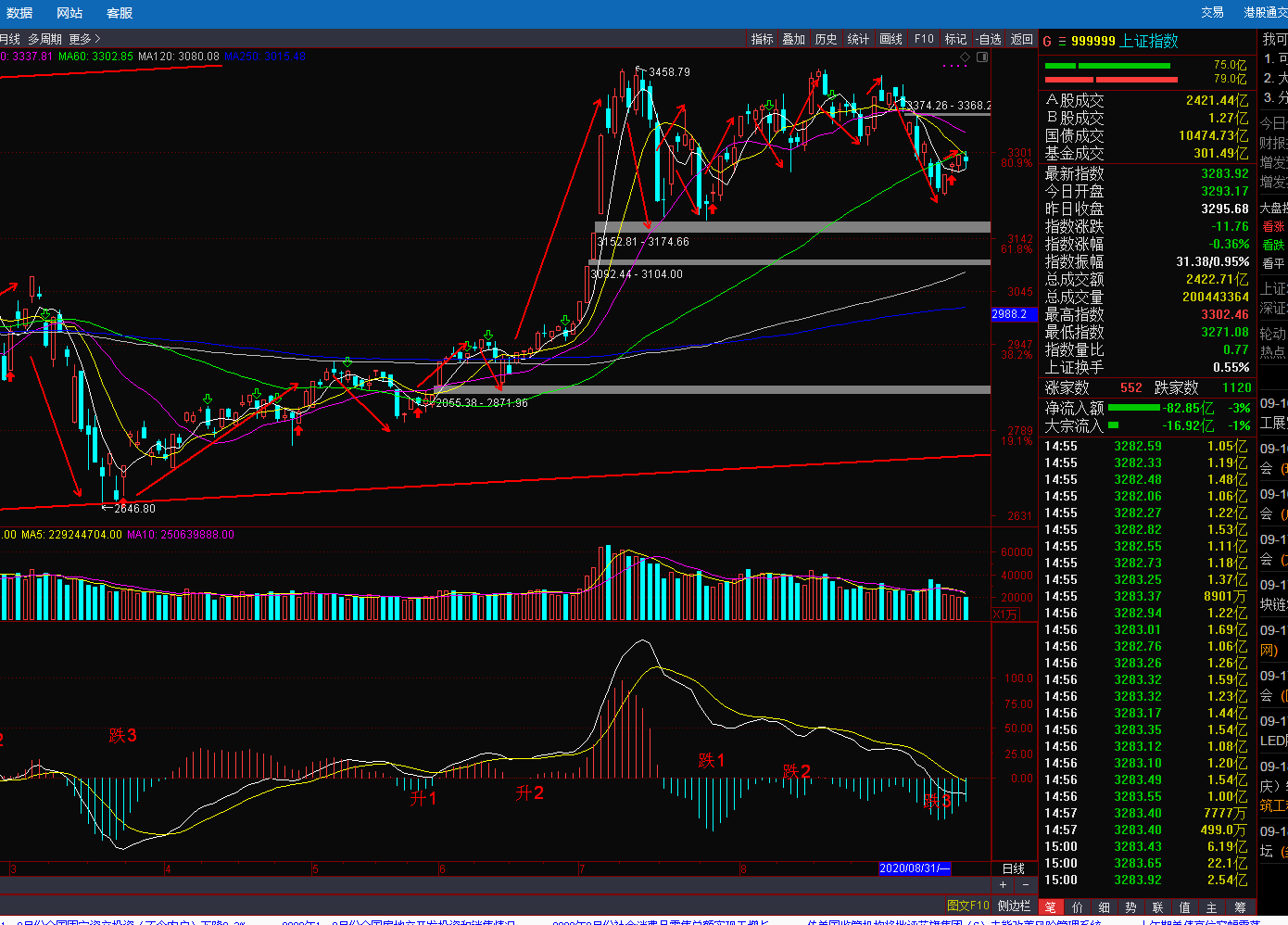Select the 值 value tab
The height and width of the screenshot is (925, 1288).
click(1184, 907)
